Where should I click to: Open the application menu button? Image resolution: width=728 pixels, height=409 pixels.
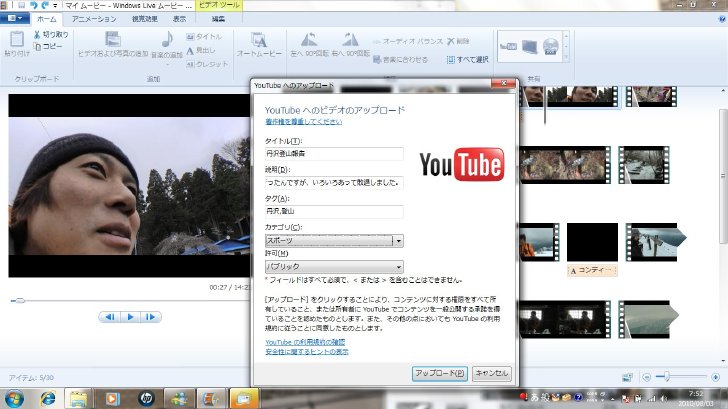coord(15,19)
